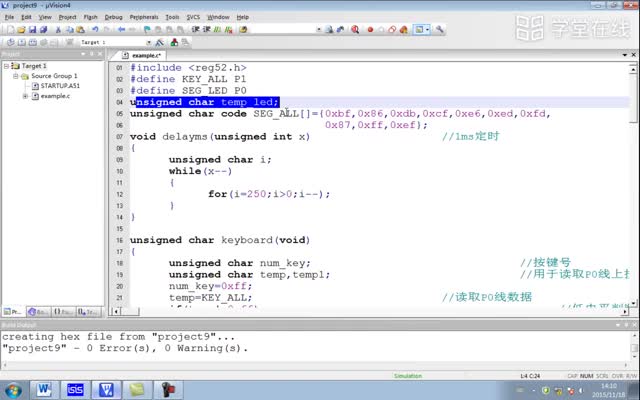Open the SVCS menu
Image resolution: width=640 pixels, height=400 pixels.
point(193,17)
